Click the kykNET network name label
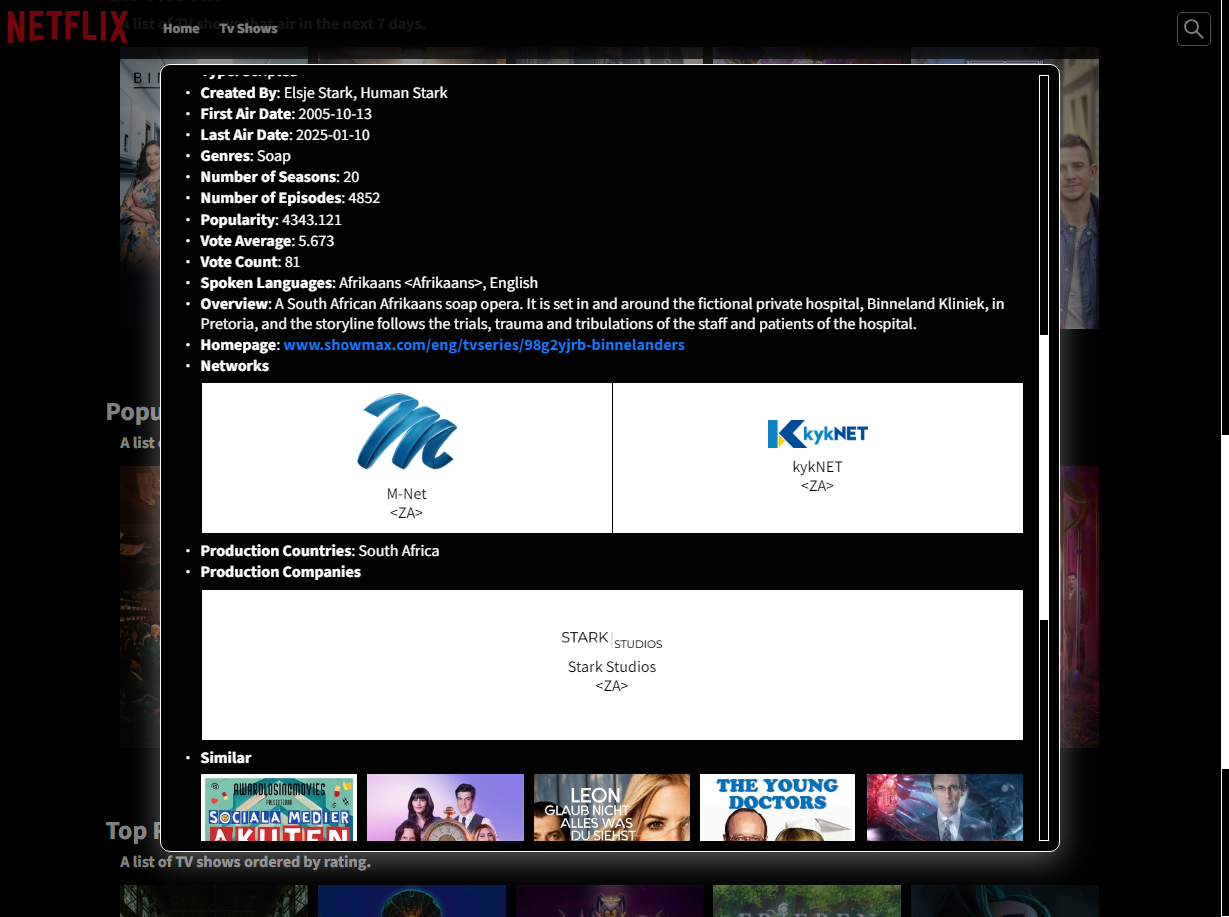This screenshot has height=917, width=1229. coord(817,467)
